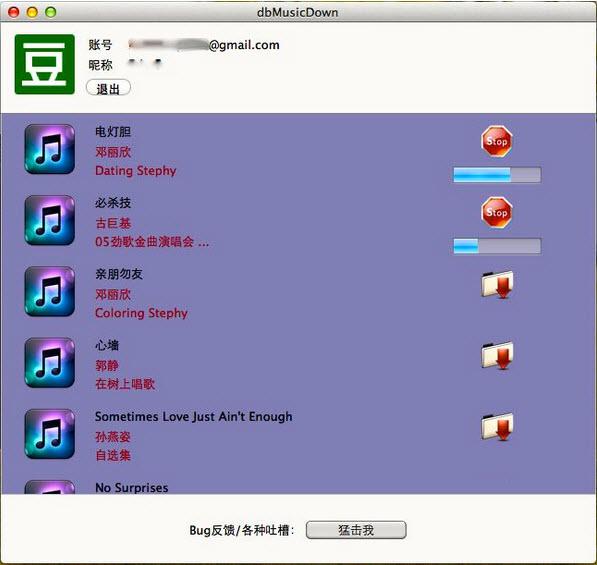The height and width of the screenshot is (565, 597).
Task: Select the song title 必杀技
Action: click(x=113, y=203)
